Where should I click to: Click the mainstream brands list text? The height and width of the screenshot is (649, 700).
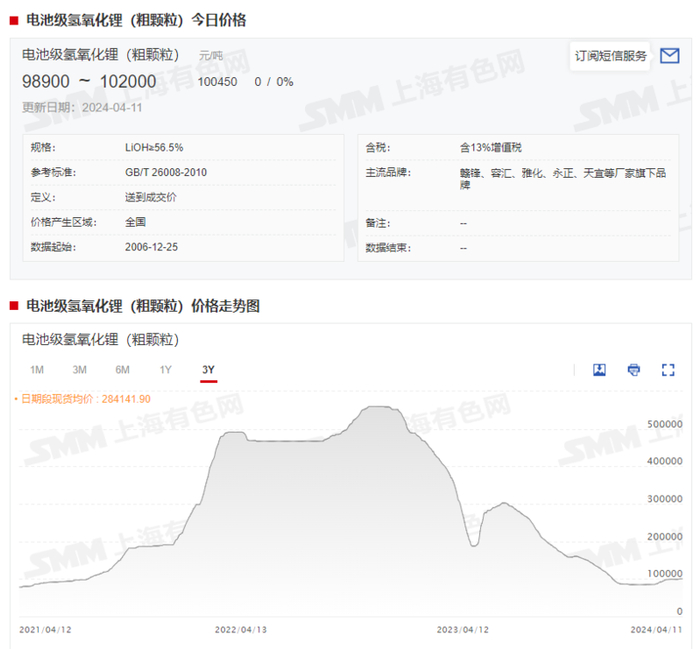[562, 179]
